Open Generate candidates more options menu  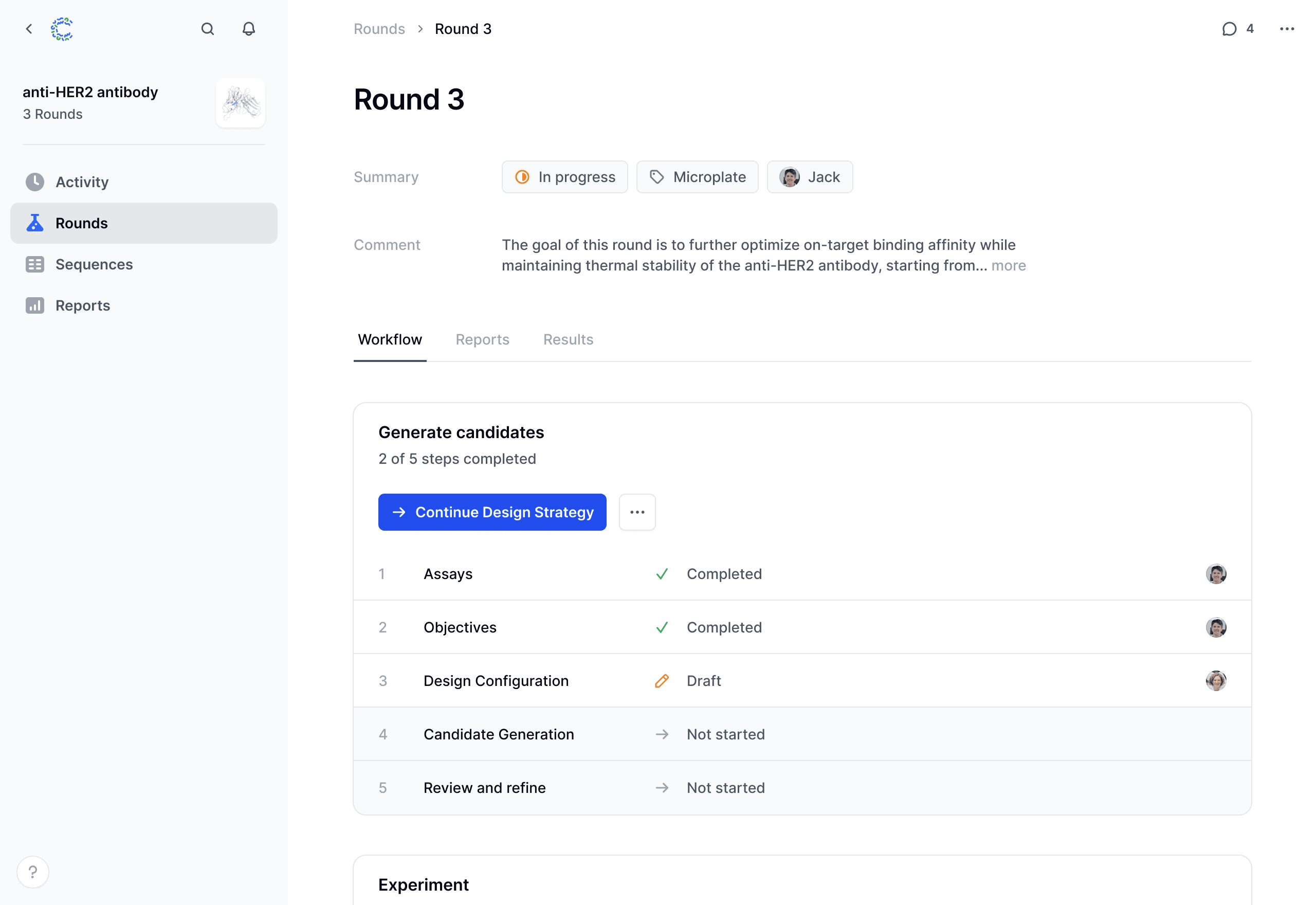click(637, 512)
